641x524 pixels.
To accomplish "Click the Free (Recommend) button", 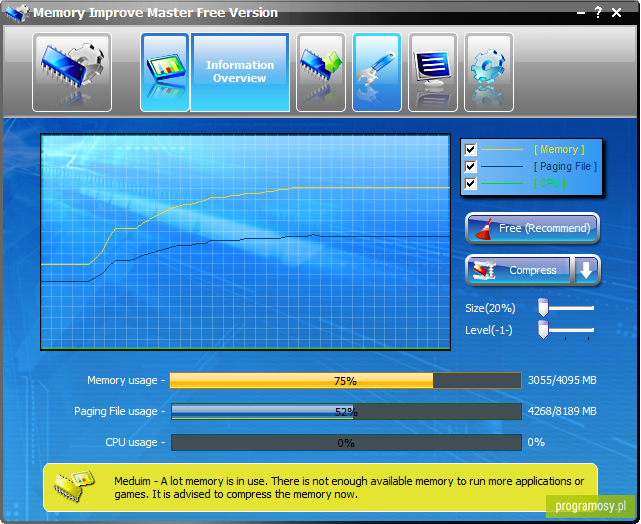I will (x=532, y=228).
